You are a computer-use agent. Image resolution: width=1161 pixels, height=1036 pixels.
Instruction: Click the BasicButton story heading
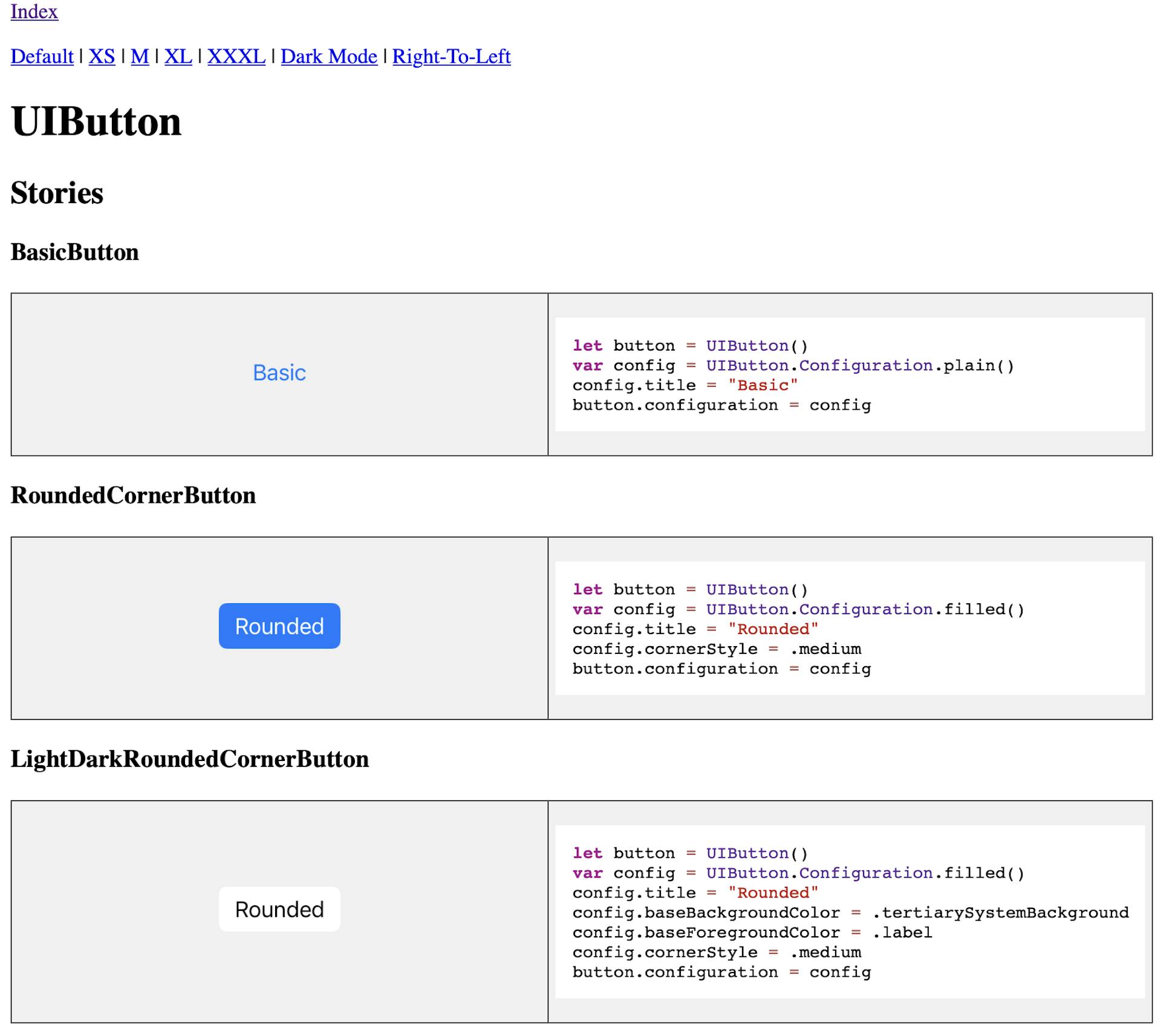(x=74, y=252)
